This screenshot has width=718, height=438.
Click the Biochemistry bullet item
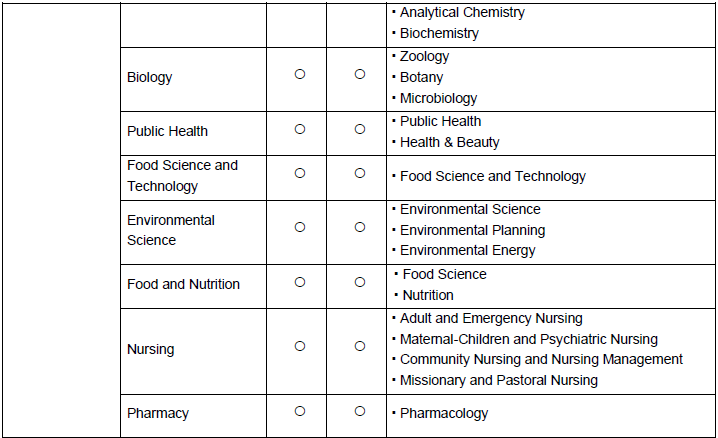[439, 33]
